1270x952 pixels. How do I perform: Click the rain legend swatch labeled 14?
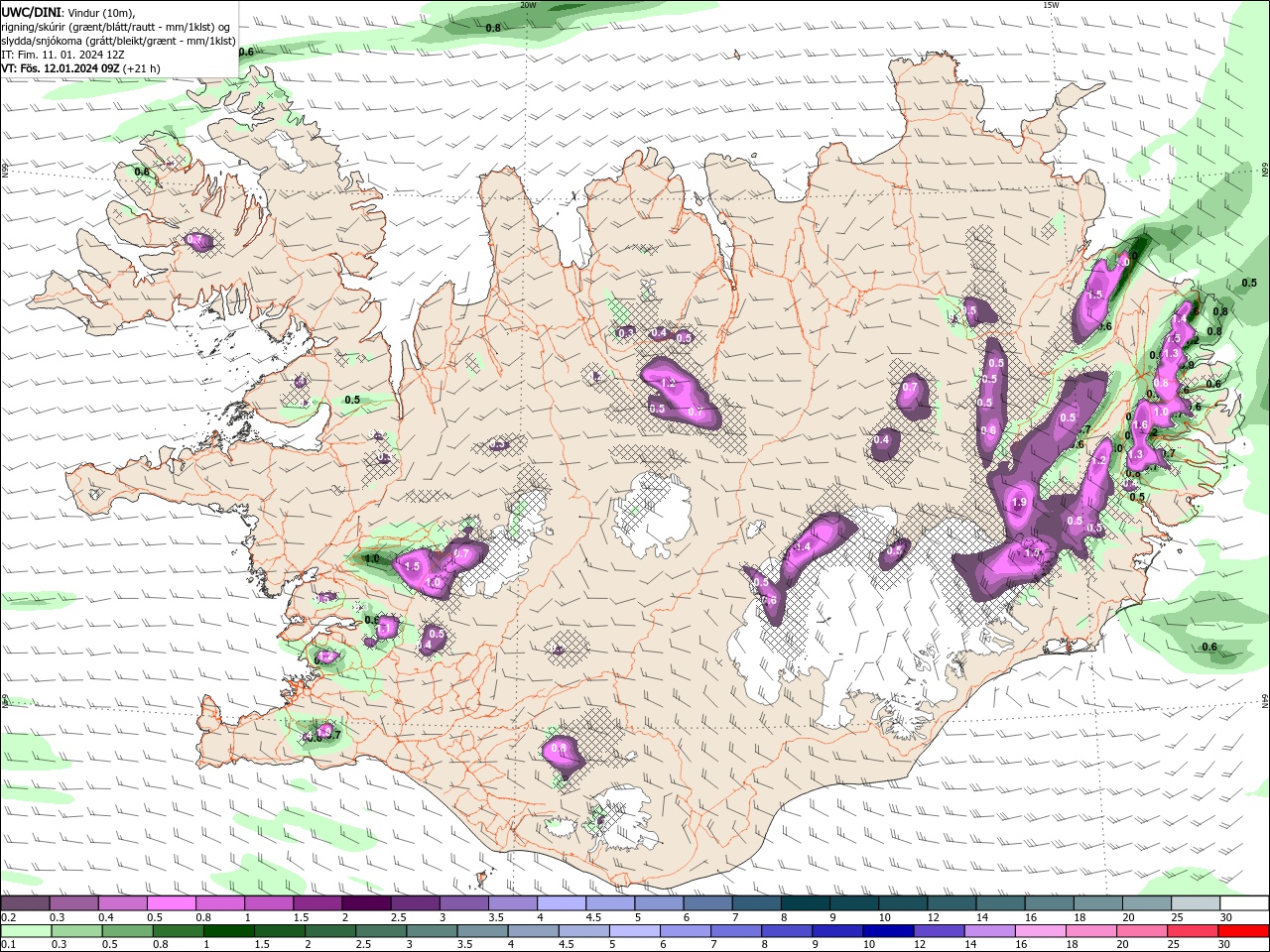pyautogui.click(x=989, y=931)
